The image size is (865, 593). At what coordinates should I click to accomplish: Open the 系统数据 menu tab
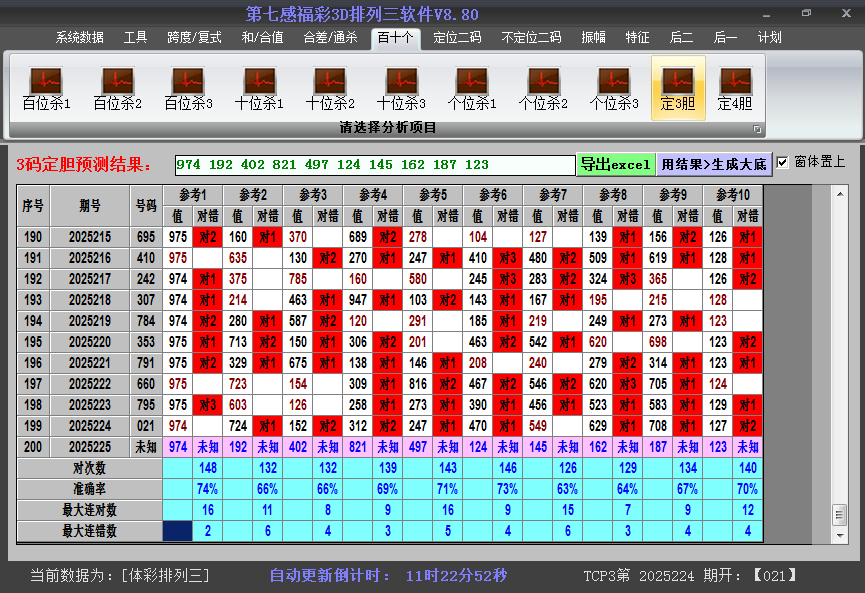[x=80, y=38]
